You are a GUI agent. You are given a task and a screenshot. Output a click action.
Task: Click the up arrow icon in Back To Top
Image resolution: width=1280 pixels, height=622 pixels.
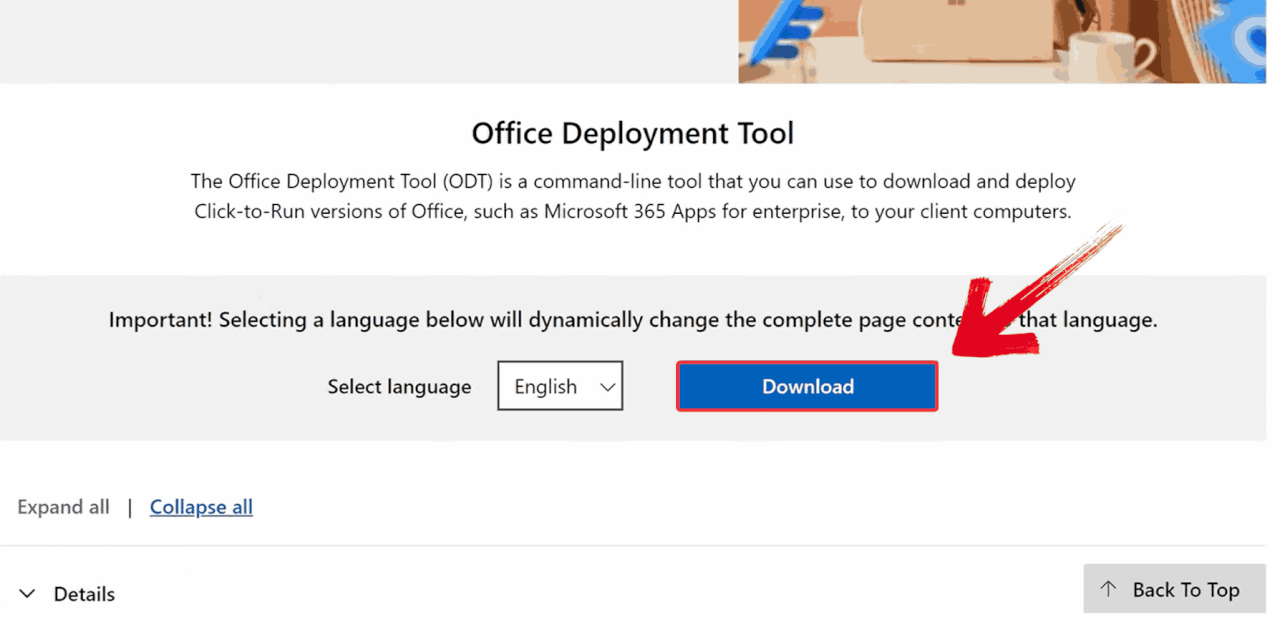(1106, 589)
